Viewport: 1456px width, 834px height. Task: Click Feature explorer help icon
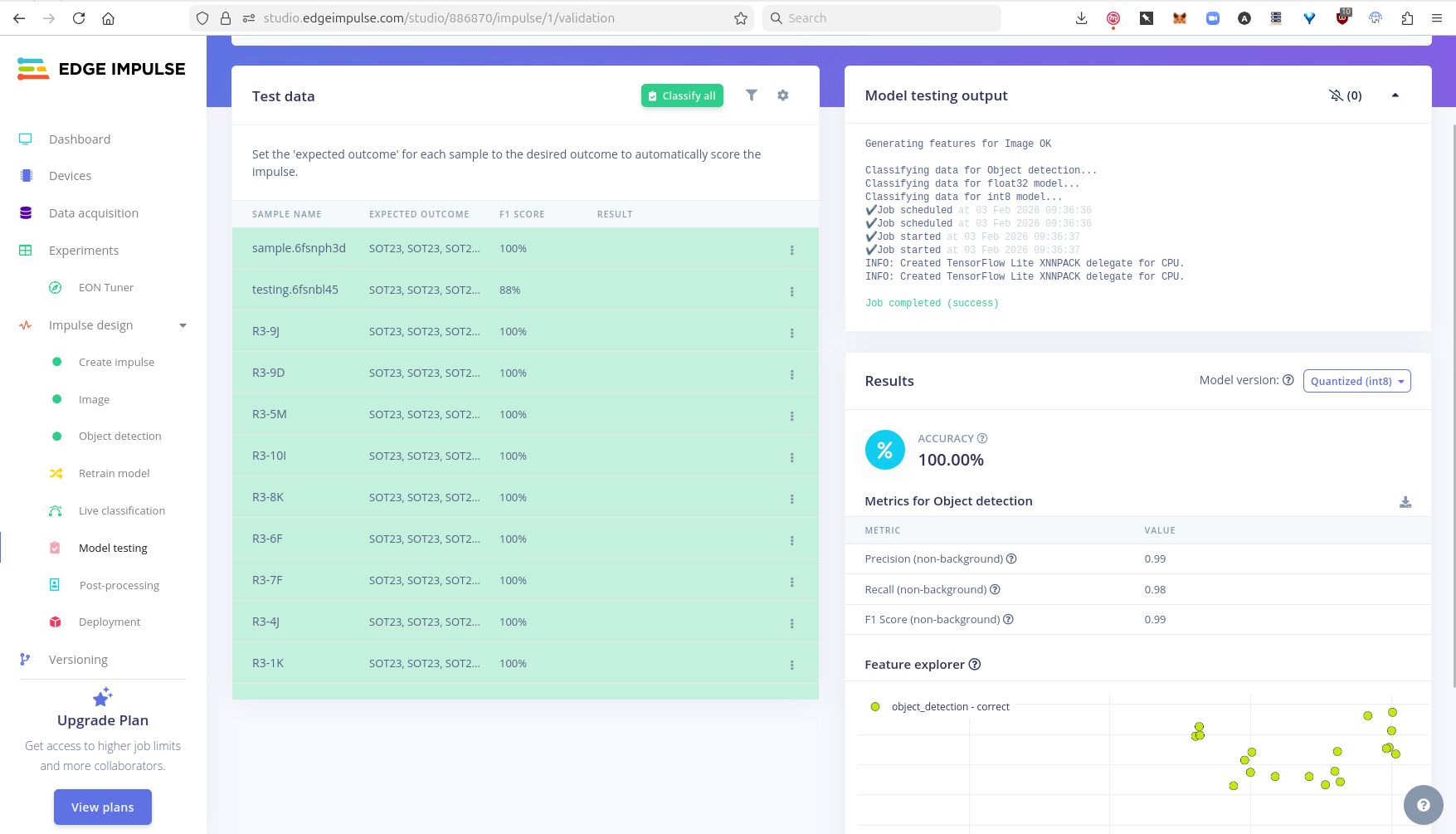975,664
